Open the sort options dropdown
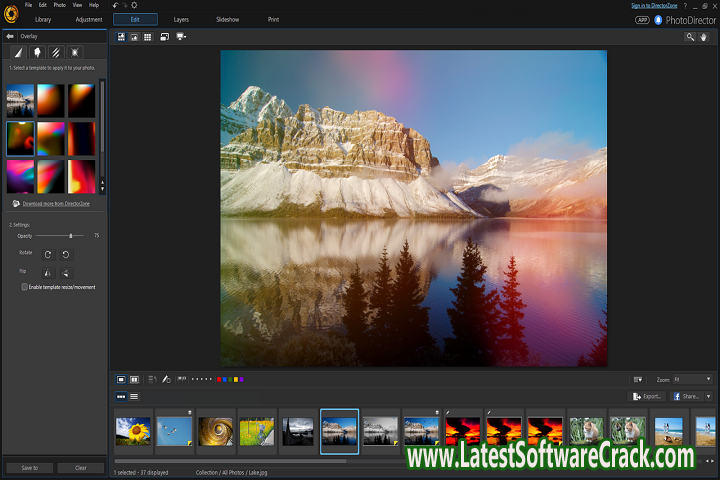The height and width of the screenshot is (480, 720). coord(638,379)
